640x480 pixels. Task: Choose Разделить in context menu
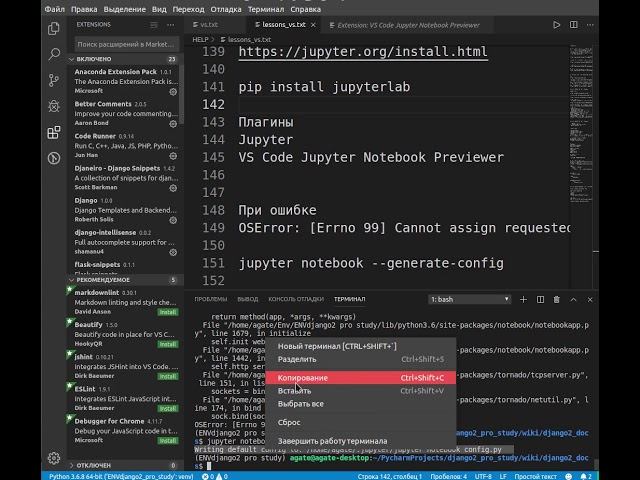[x=360, y=359]
